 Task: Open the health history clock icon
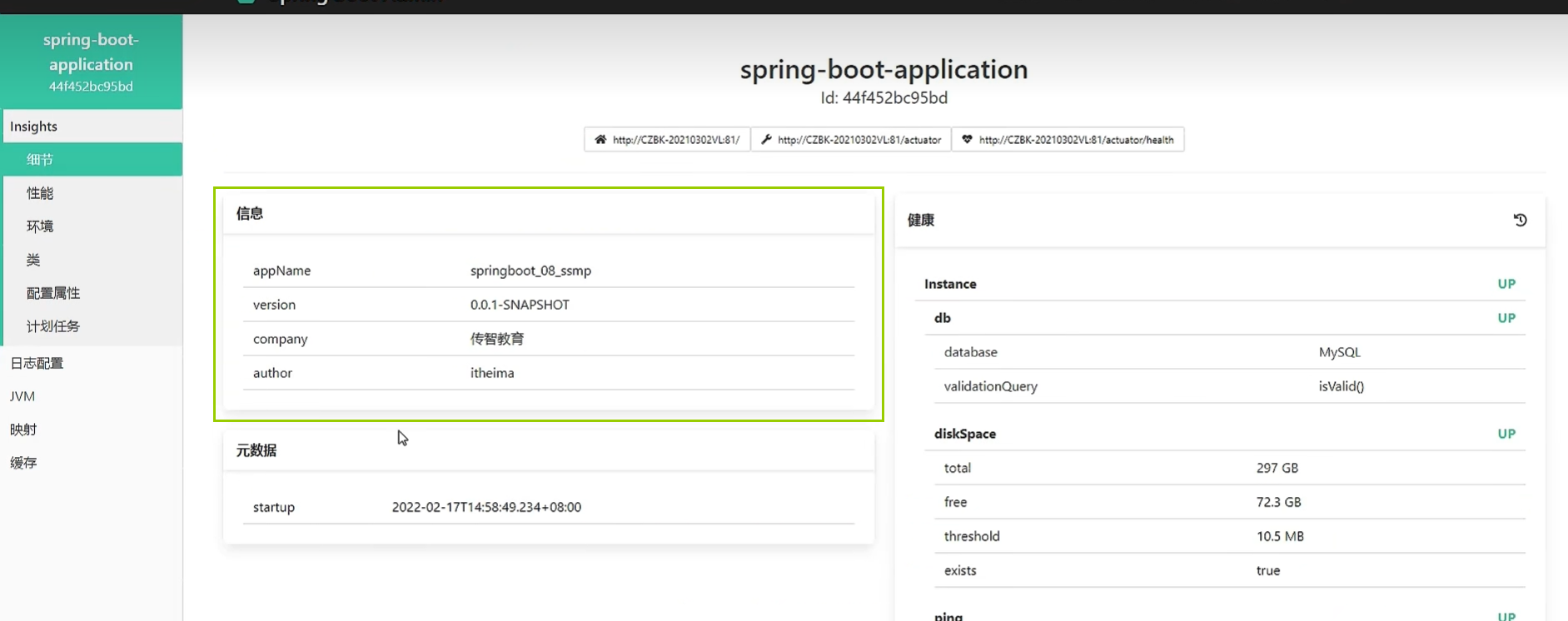coord(1520,221)
